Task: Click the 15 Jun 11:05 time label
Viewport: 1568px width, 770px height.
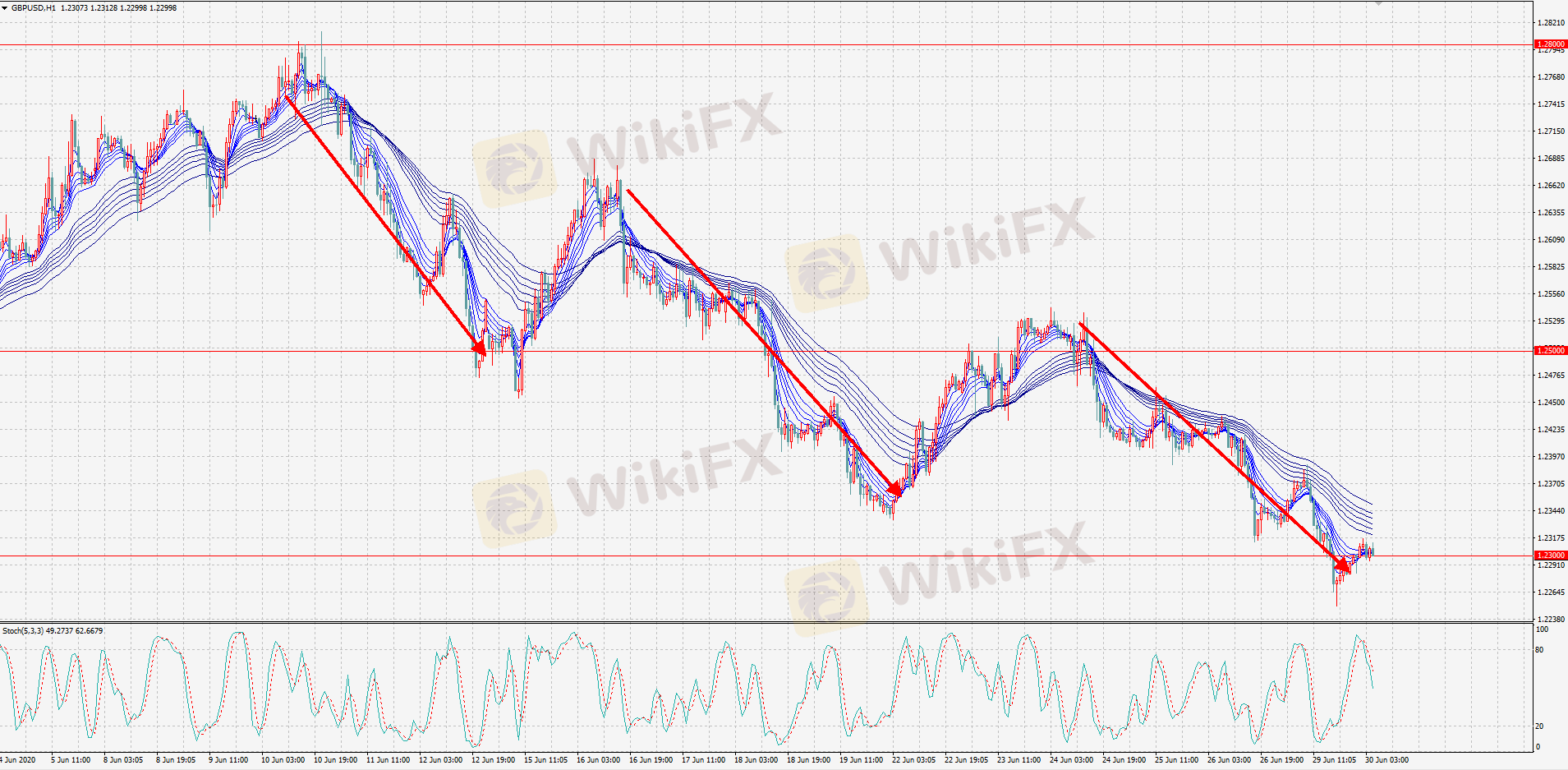Action: (545, 760)
